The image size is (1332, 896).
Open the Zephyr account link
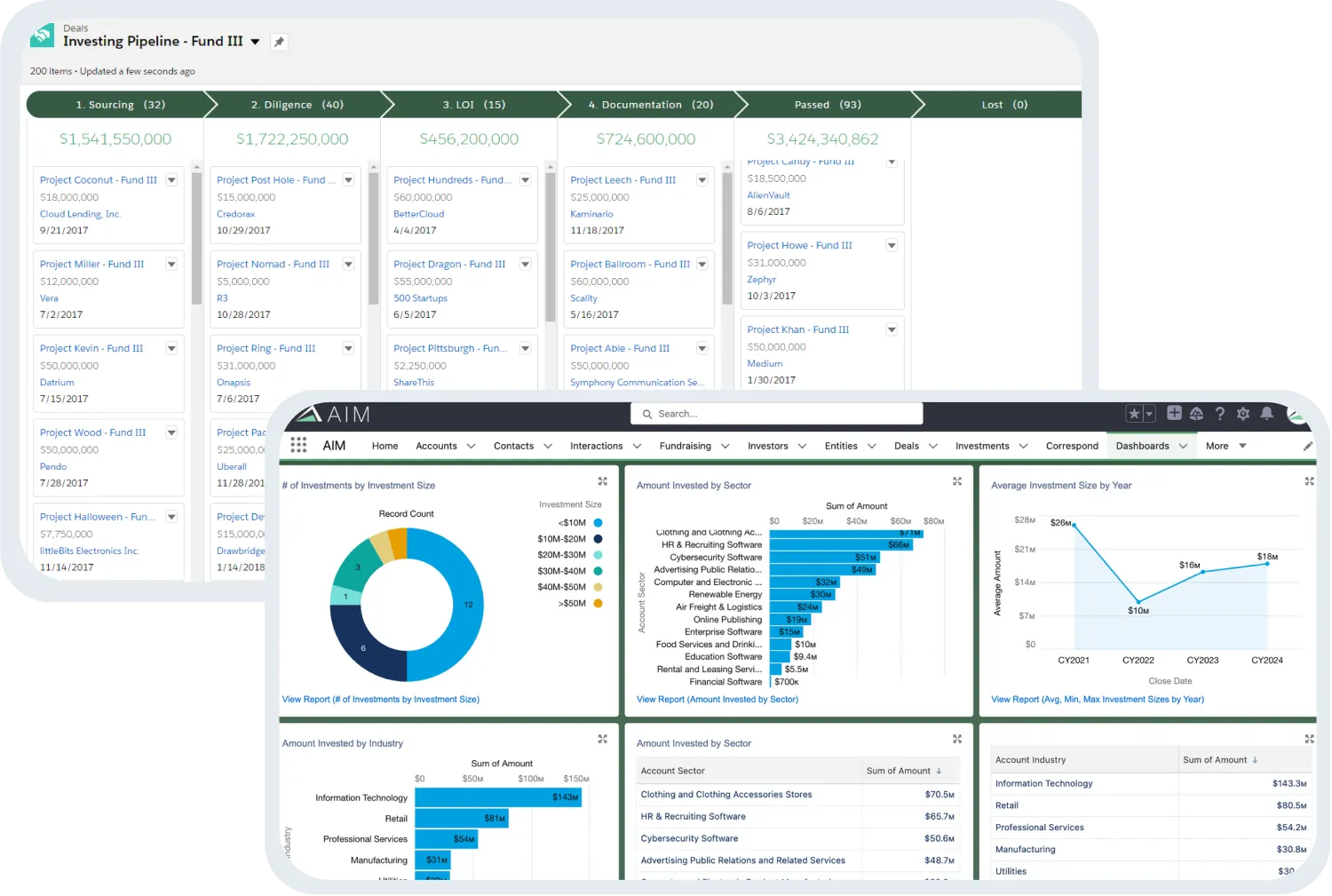coord(761,280)
